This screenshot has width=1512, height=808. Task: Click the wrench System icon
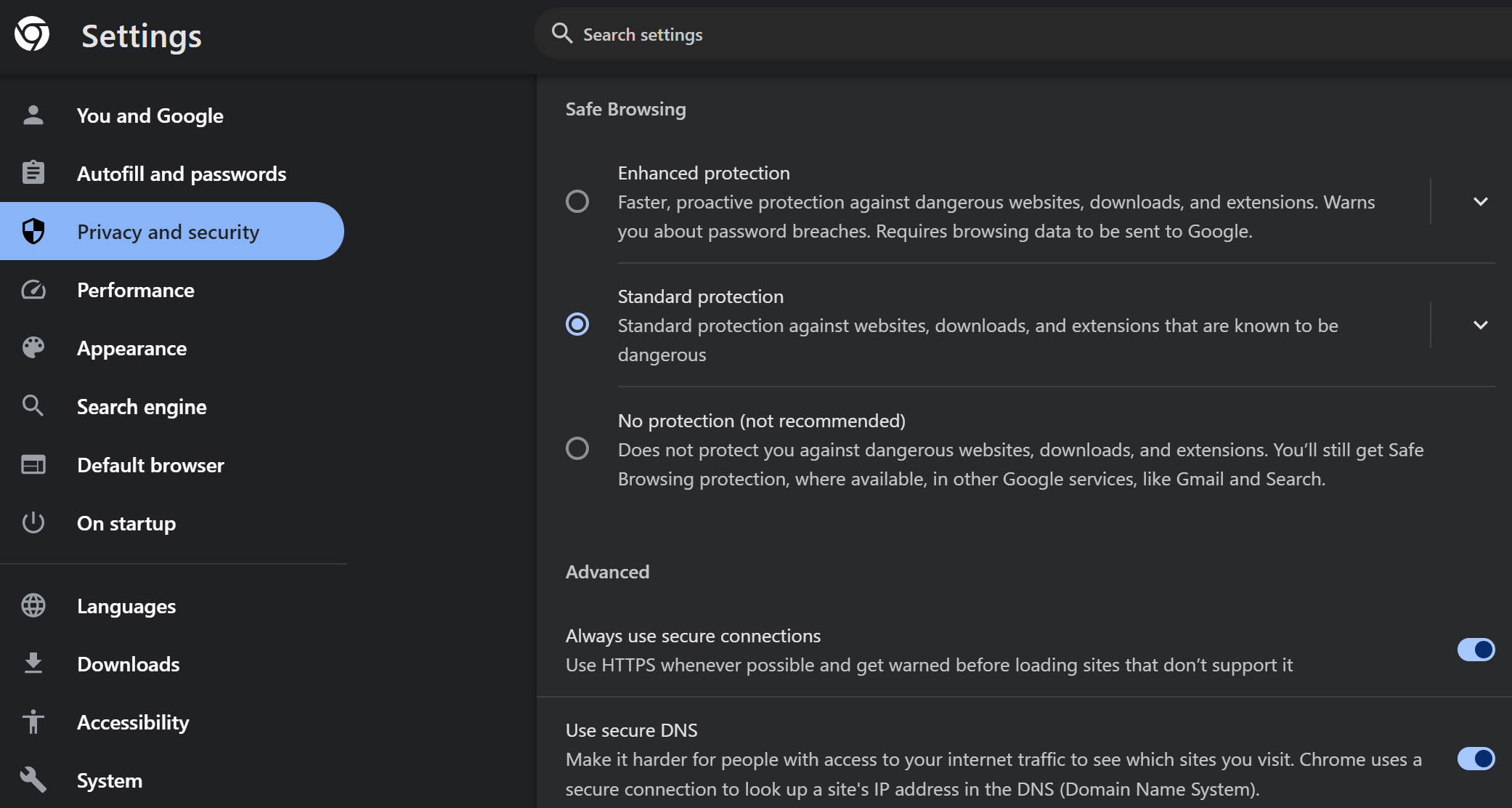tap(33, 780)
